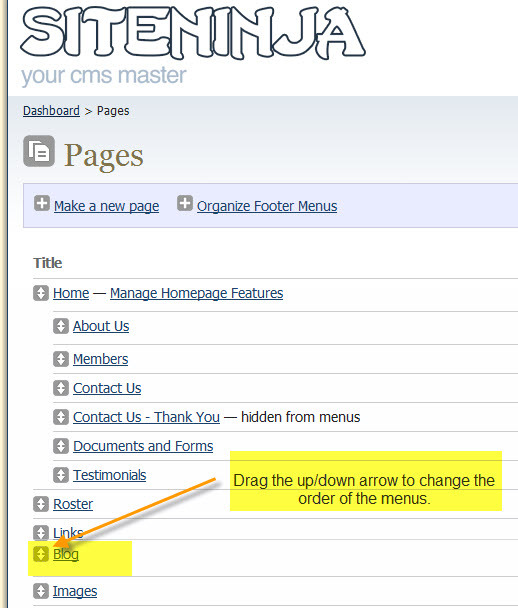Click the up/down arrow icon beside About Us
Viewport: 518px width, 608px height.
[61, 326]
